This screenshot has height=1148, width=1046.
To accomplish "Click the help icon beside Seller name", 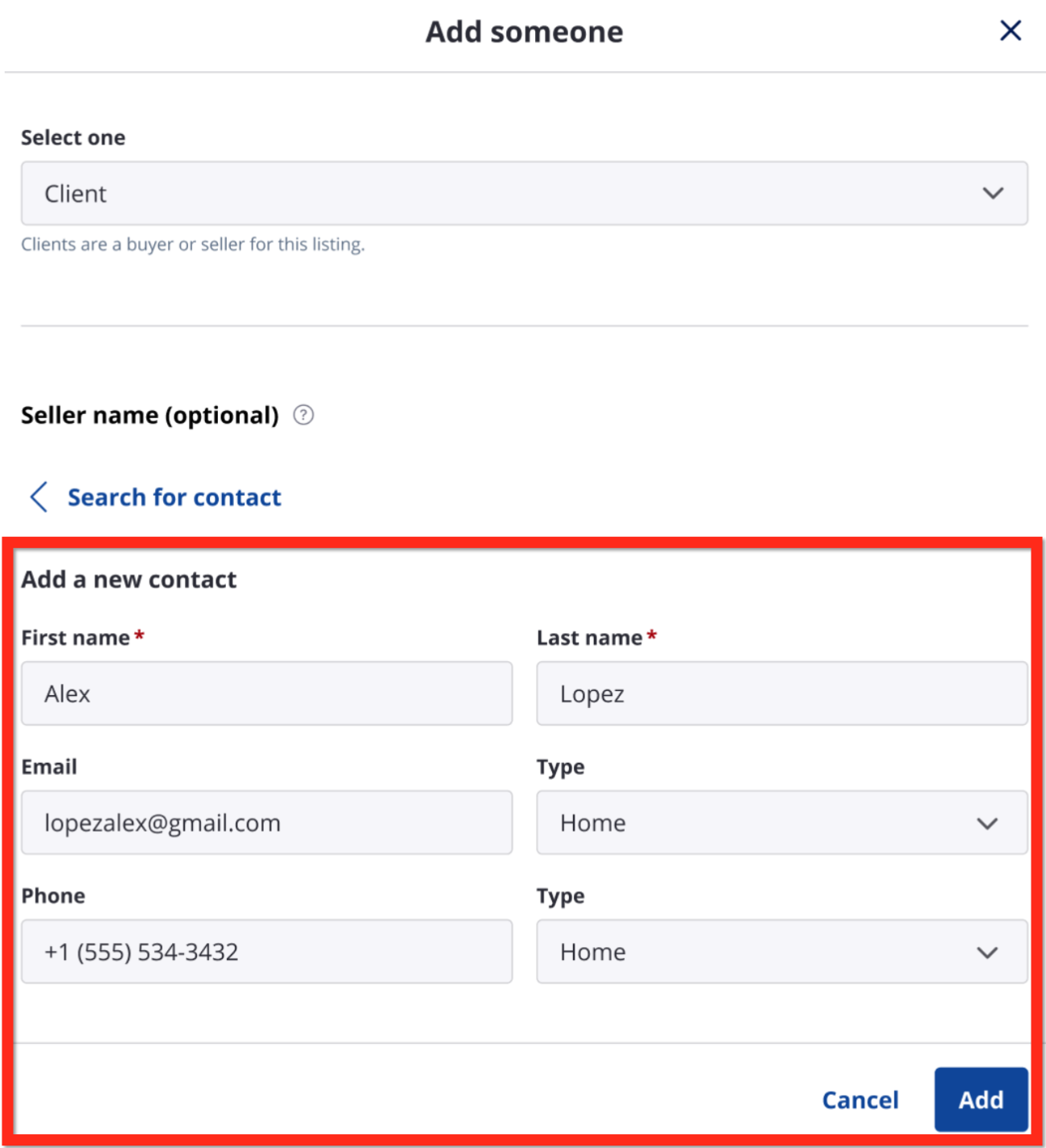I will click(x=303, y=415).
